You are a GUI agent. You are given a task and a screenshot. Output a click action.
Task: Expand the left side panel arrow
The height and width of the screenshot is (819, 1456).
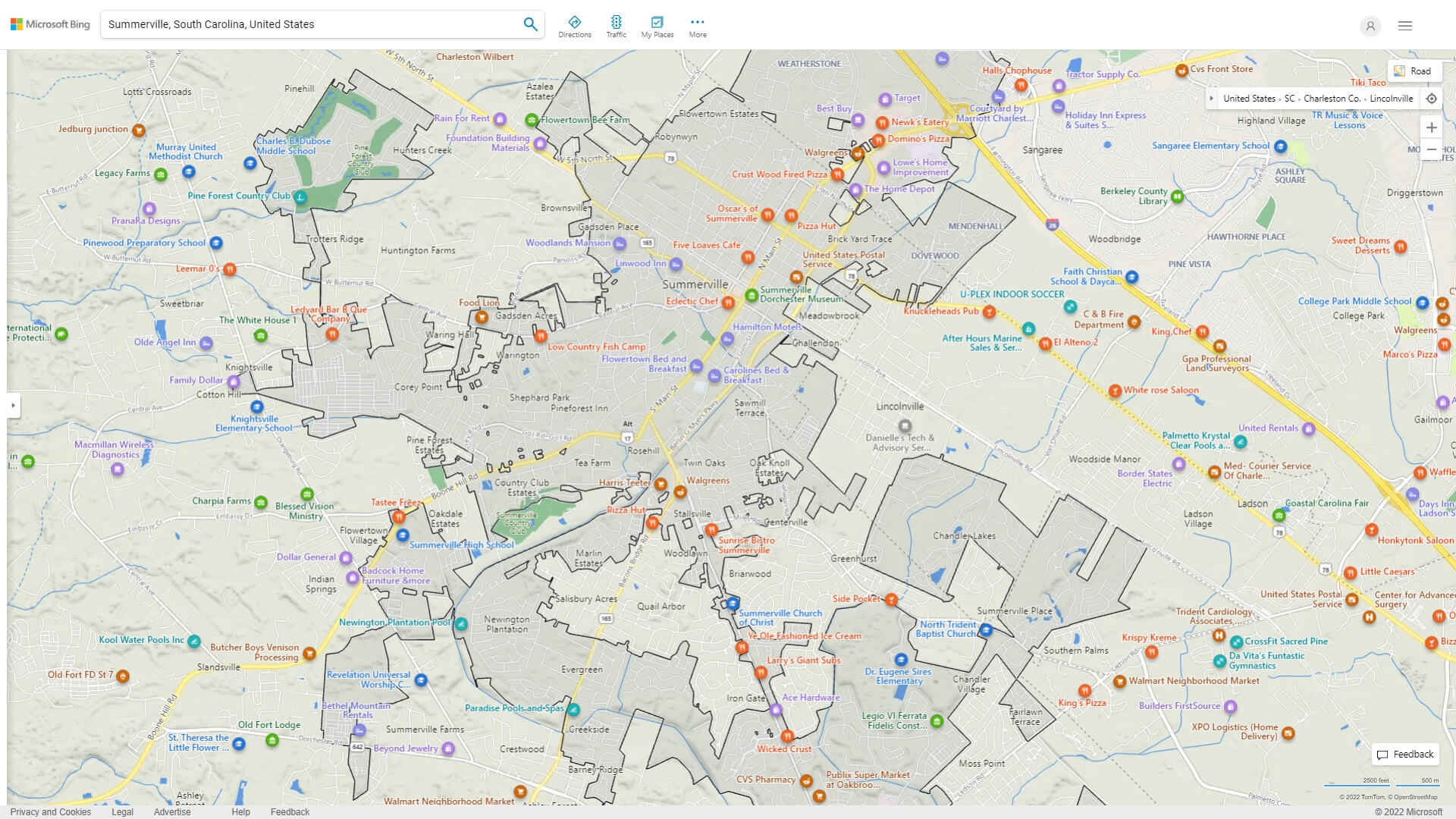coord(13,405)
